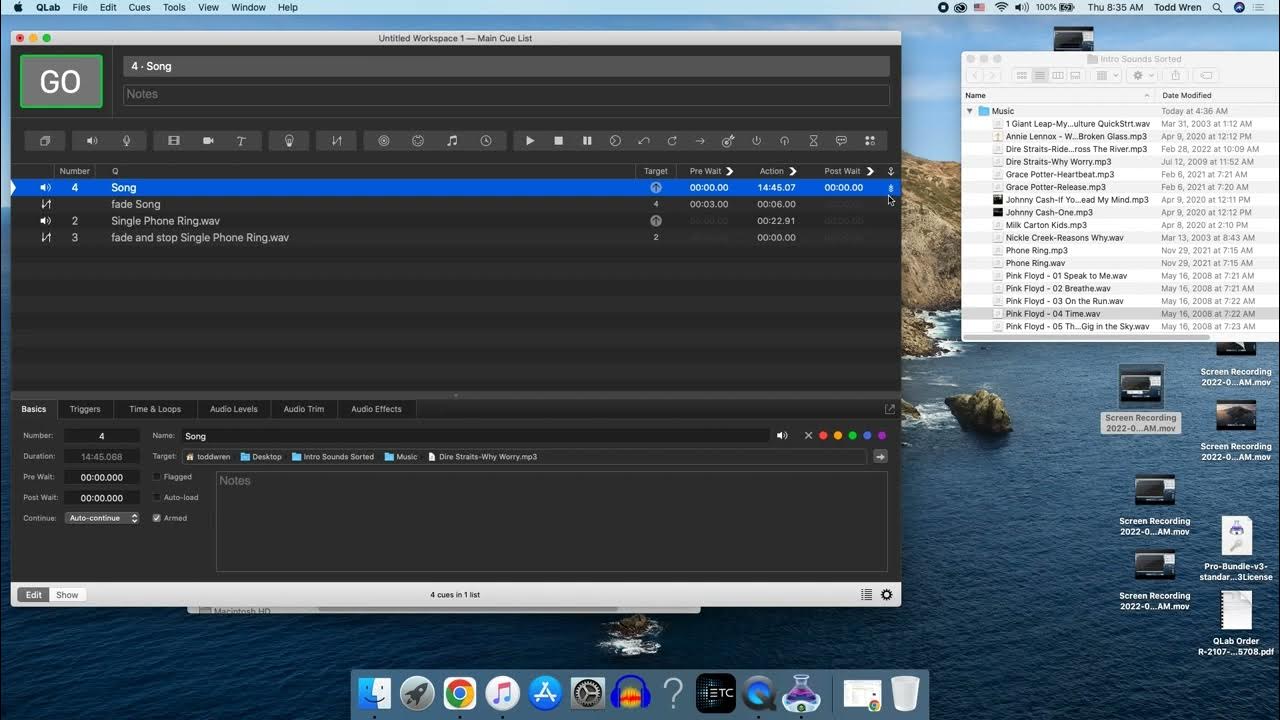1280x720 pixels.
Task: Add a Devamp cue (clockwise arrow)
Action: (x=672, y=141)
